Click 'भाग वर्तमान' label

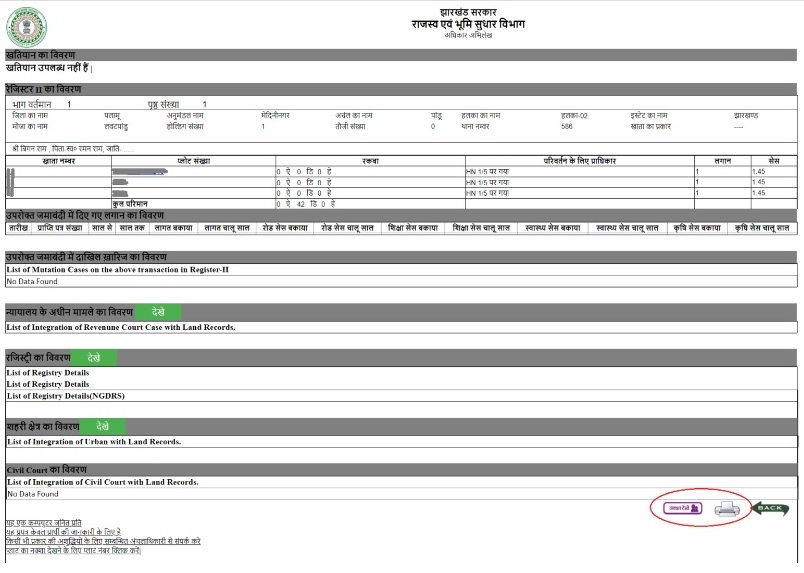32,104
